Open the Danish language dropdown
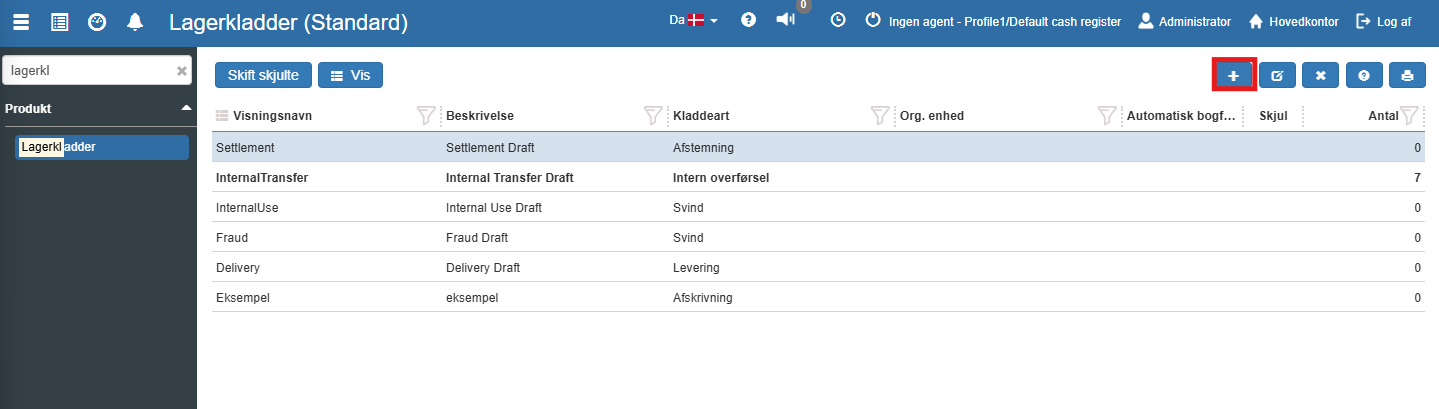Viewport: 1439px width, 409px height. pyautogui.click(x=694, y=20)
